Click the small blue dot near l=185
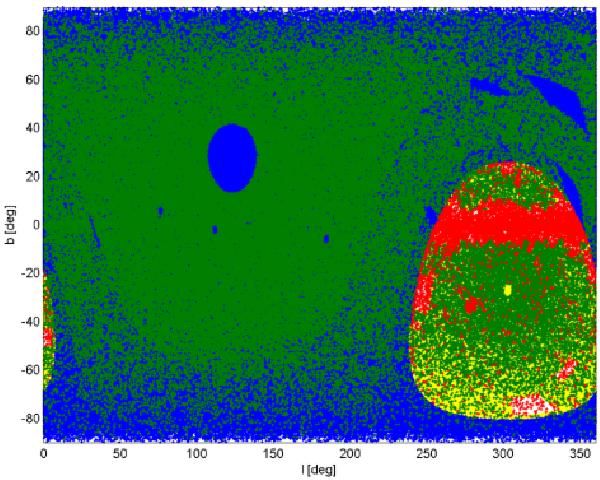 (x=327, y=239)
